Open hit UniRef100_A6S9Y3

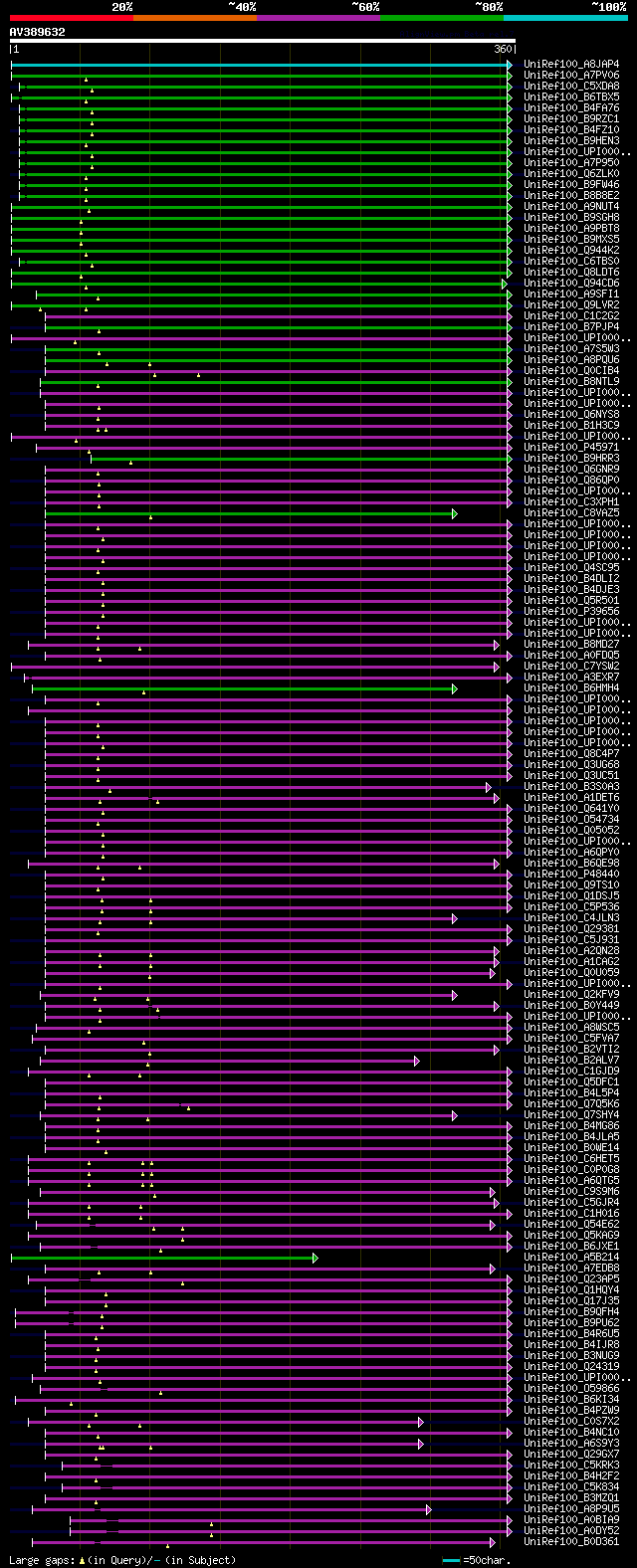coord(571,1444)
